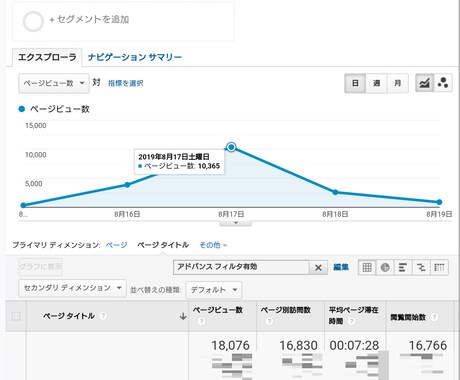Select the pivot table view icon
The width and height of the screenshot is (460, 380).
click(x=439, y=267)
